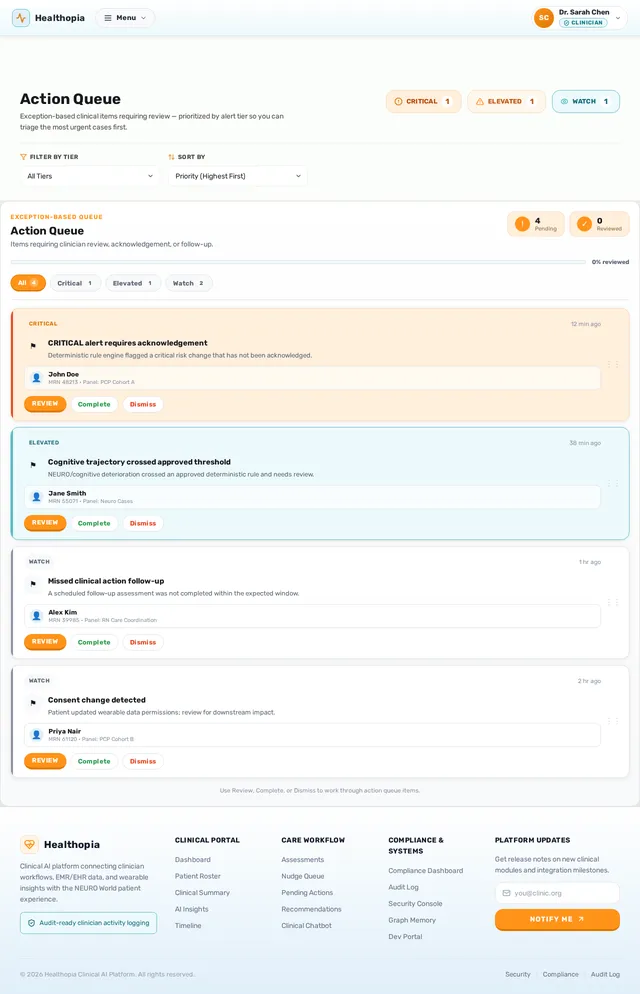
Task: Select the Elevated tab in queue filters
Action: coord(132,283)
